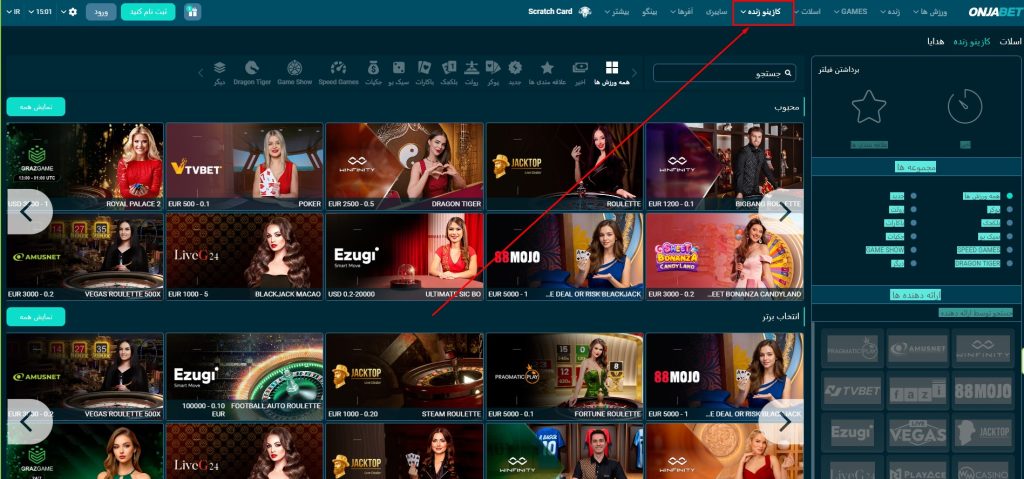Click the ورود login button
The image size is (1024, 479).
click(101, 12)
